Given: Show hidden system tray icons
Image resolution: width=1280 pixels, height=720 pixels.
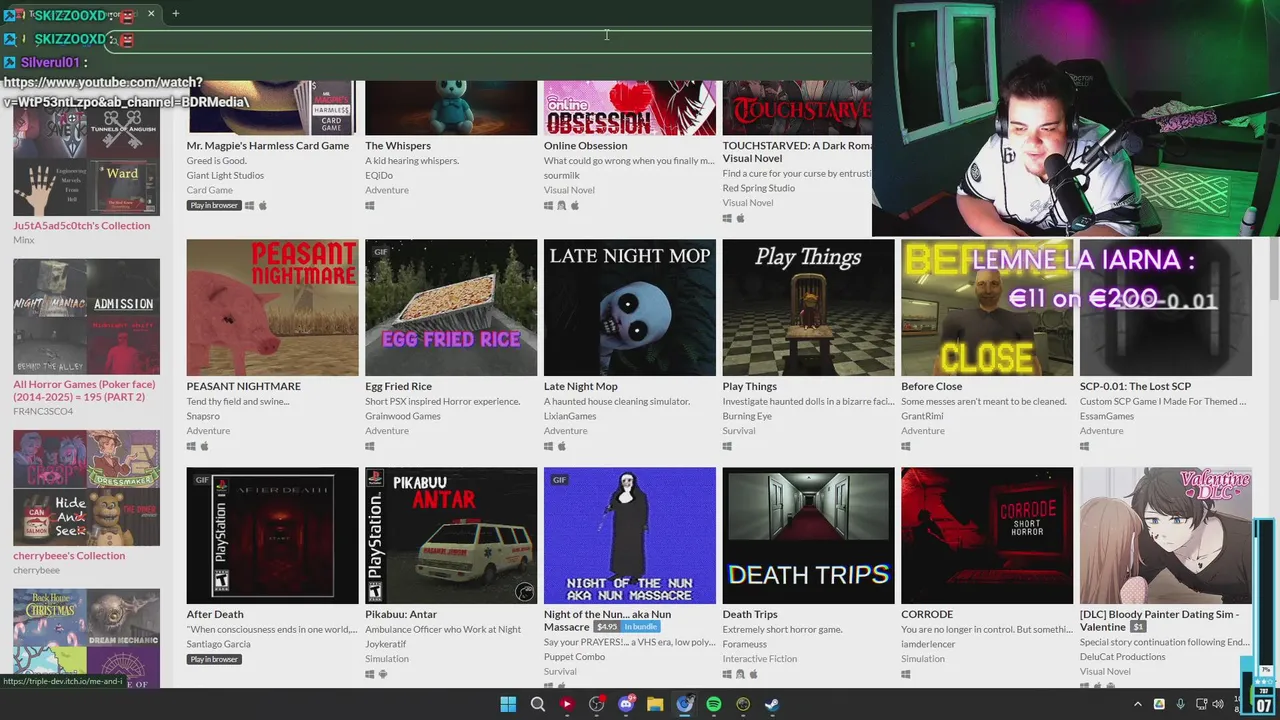Looking at the screenshot, I should pos(1137,704).
